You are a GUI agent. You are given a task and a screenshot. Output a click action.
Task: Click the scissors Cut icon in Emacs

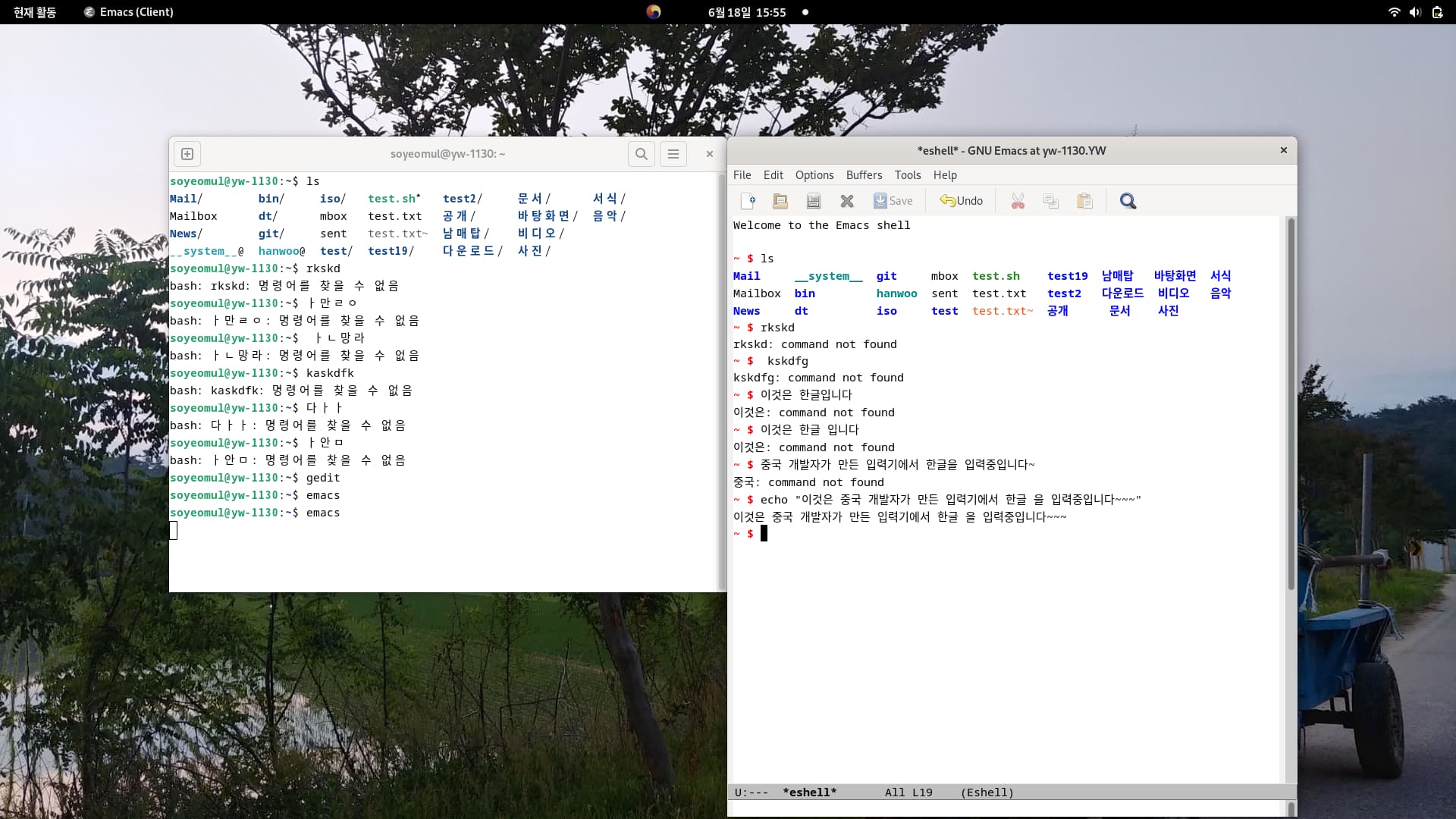pyautogui.click(x=1018, y=201)
